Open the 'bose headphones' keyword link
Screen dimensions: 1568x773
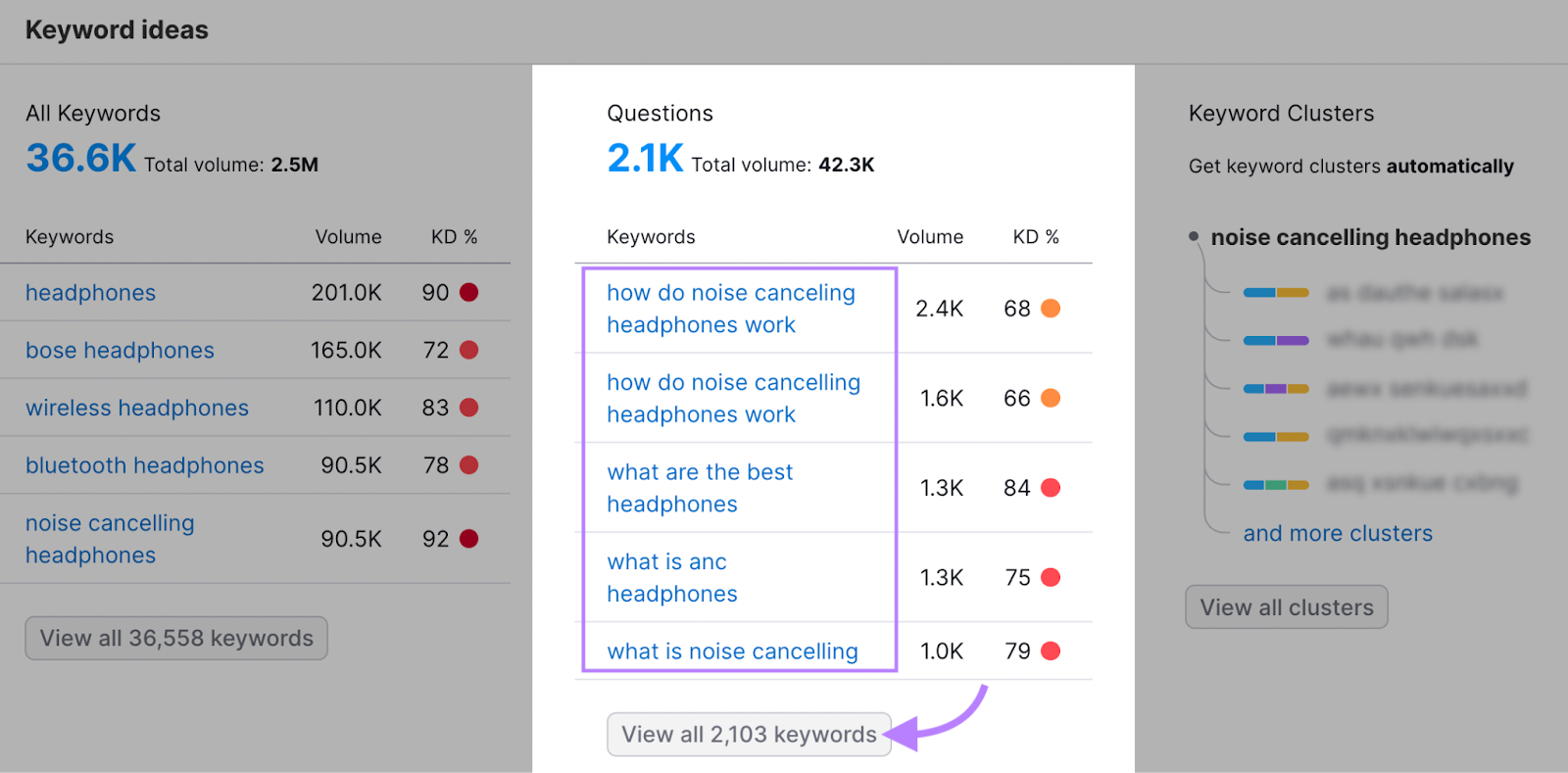point(120,351)
